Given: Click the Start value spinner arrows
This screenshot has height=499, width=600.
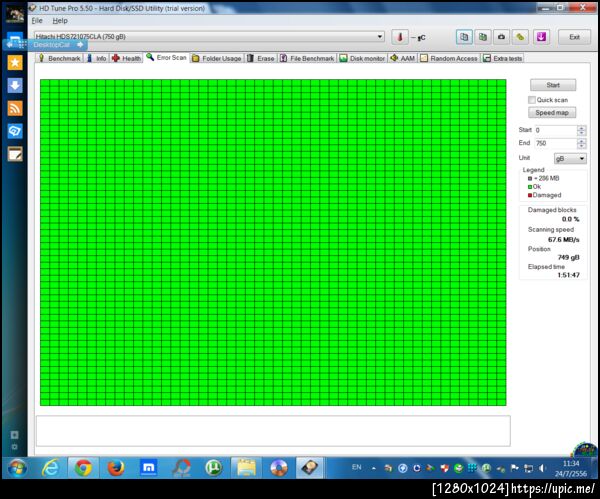Looking at the screenshot, I should pos(581,130).
